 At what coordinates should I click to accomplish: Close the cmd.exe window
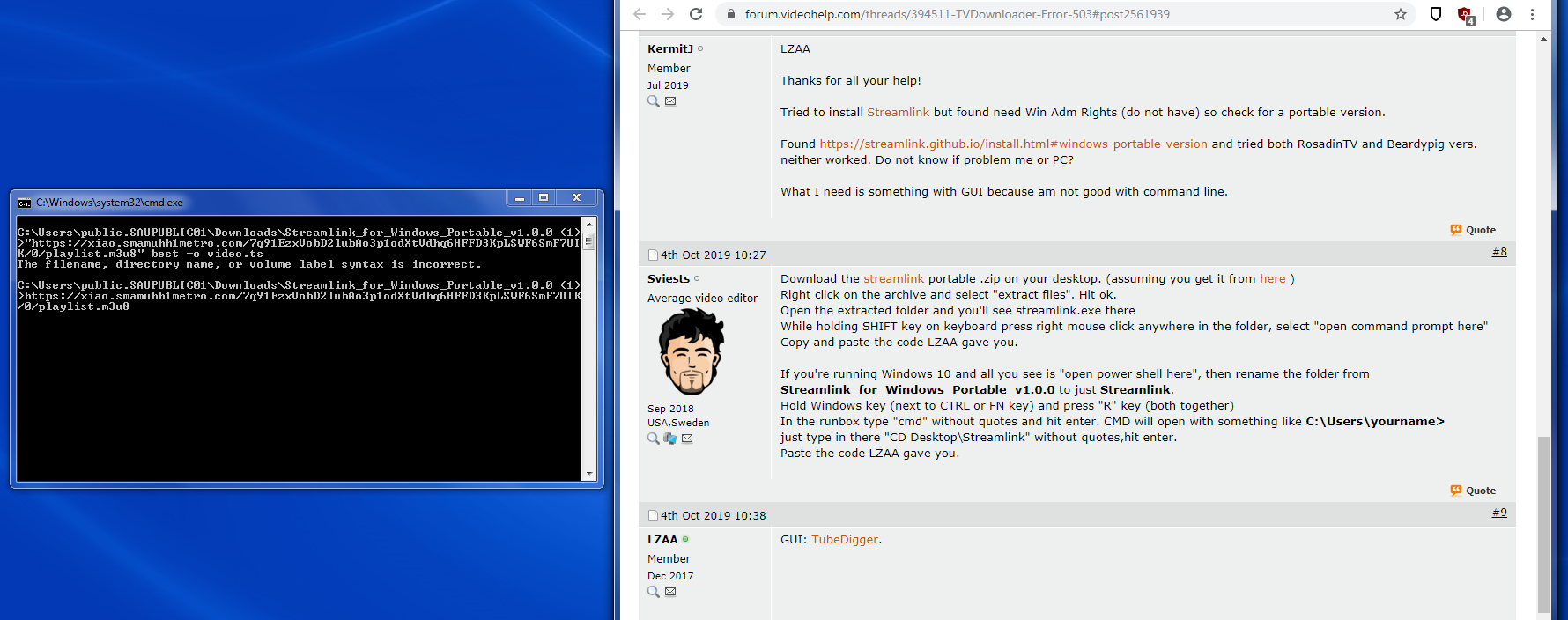[x=577, y=198]
